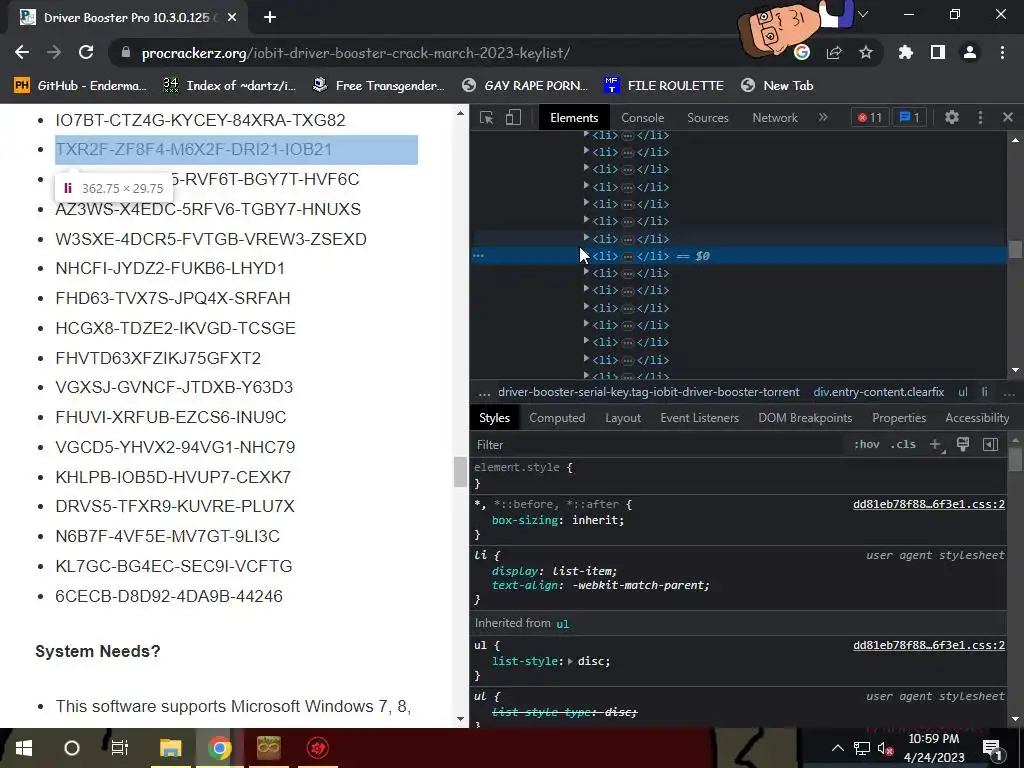Reload the procrackerz page
The width and height of the screenshot is (1024, 768).
pos(86,52)
